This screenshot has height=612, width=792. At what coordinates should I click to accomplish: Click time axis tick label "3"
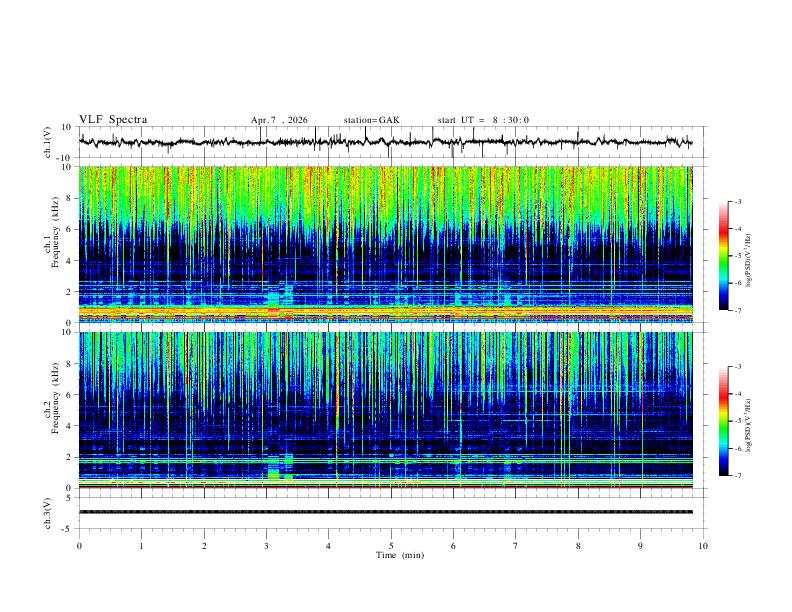click(x=266, y=546)
